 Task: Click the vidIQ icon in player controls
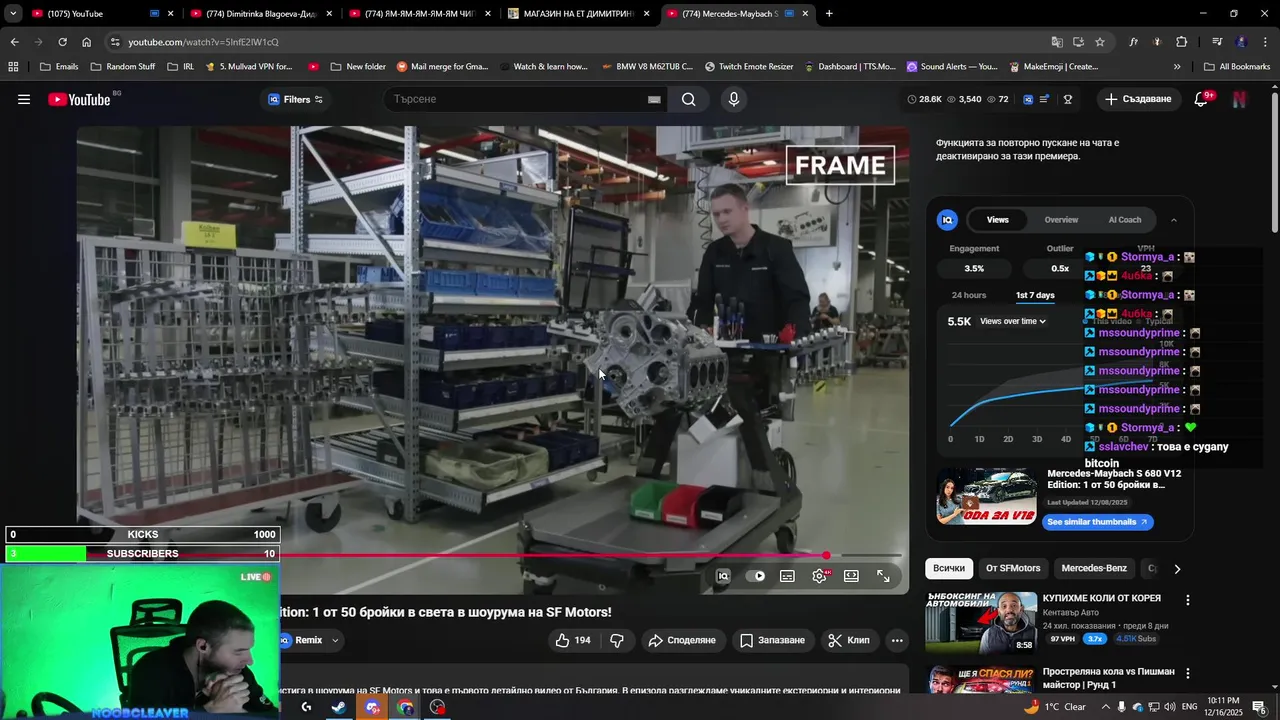723,576
